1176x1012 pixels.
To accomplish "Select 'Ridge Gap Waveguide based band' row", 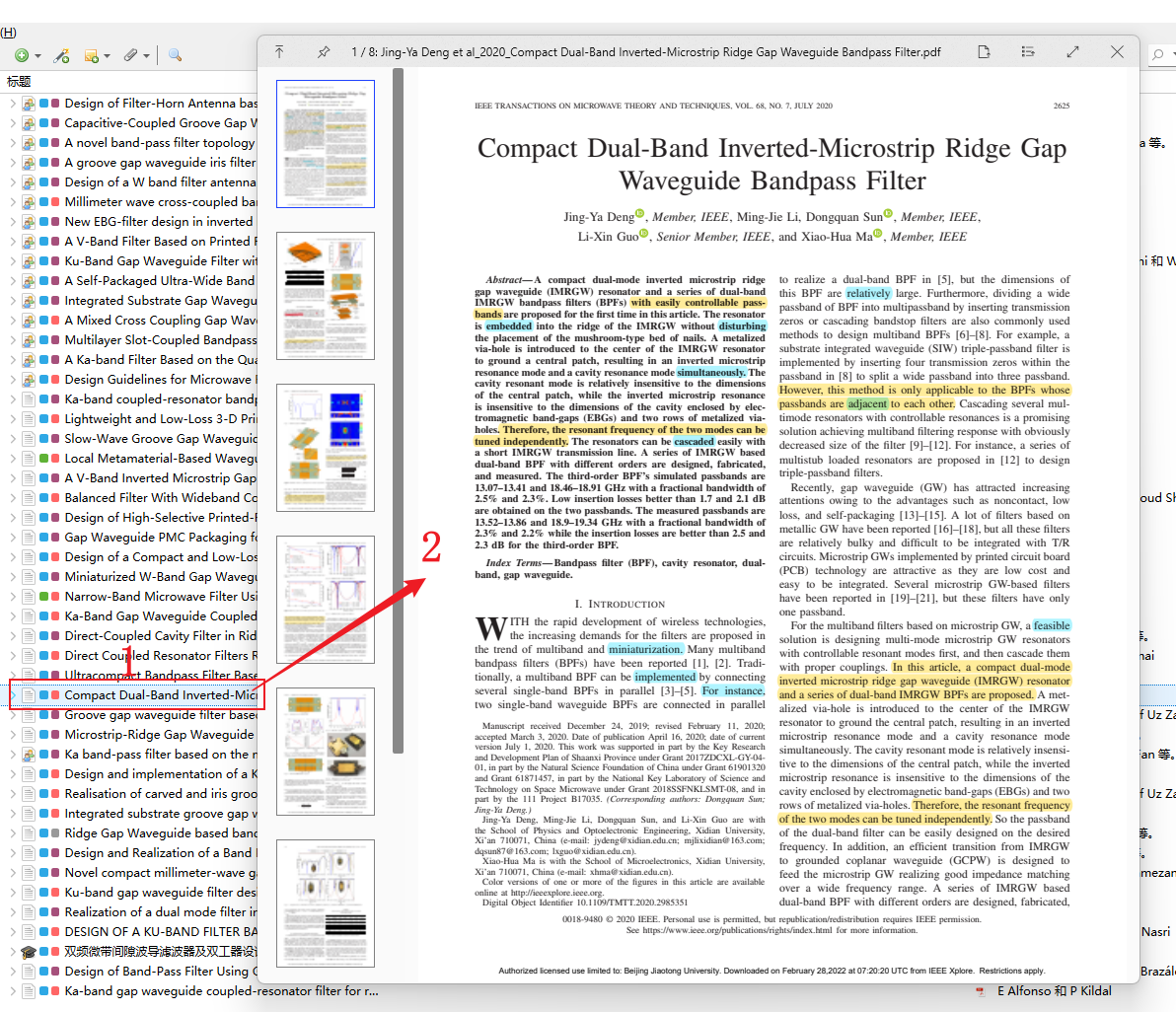I will (x=129, y=832).
